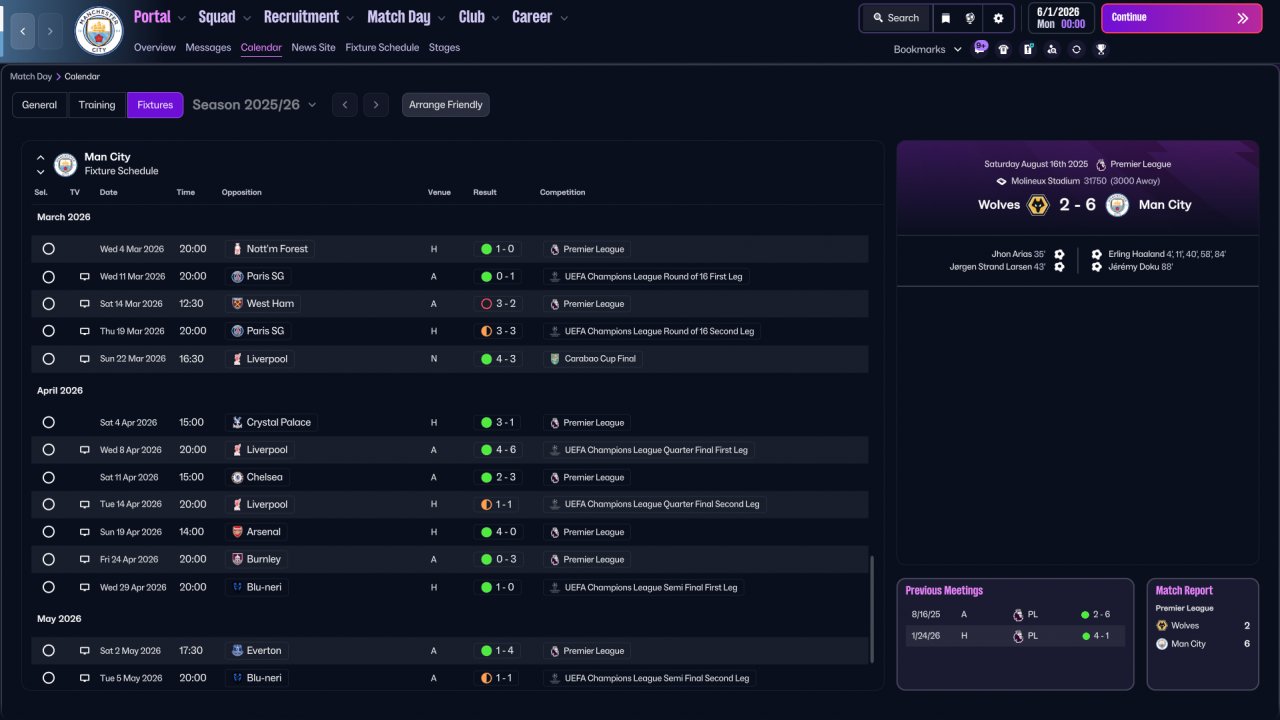The height and width of the screenshot is (720, 1280).
Task: Click the scouting magnifier-person icon
Action: click(1052, 49)
